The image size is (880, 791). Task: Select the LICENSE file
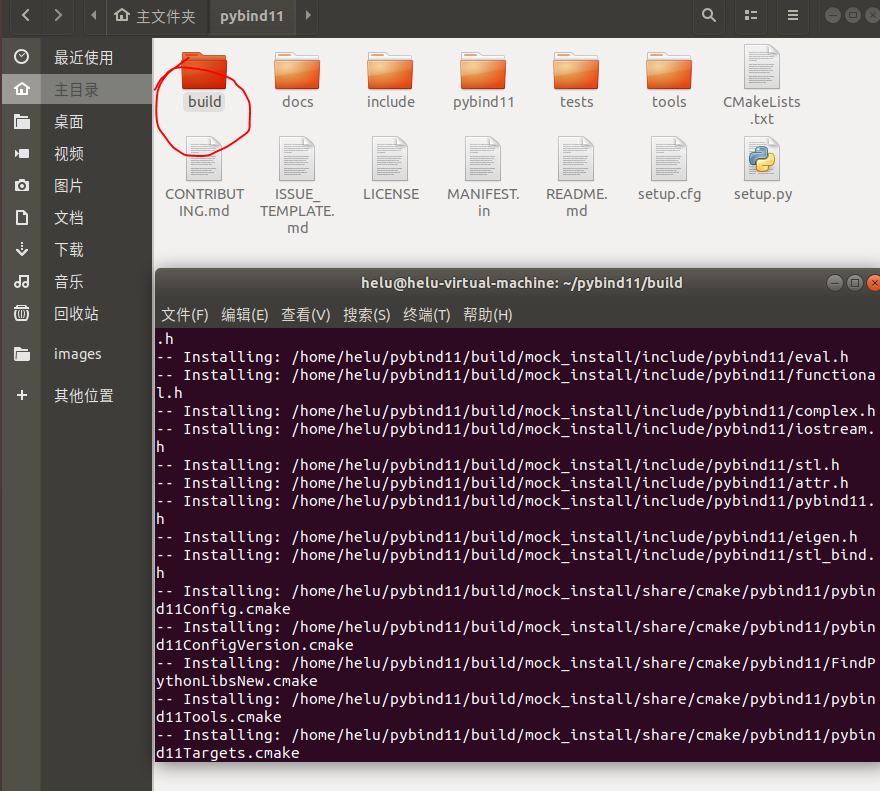pos(391,168)
